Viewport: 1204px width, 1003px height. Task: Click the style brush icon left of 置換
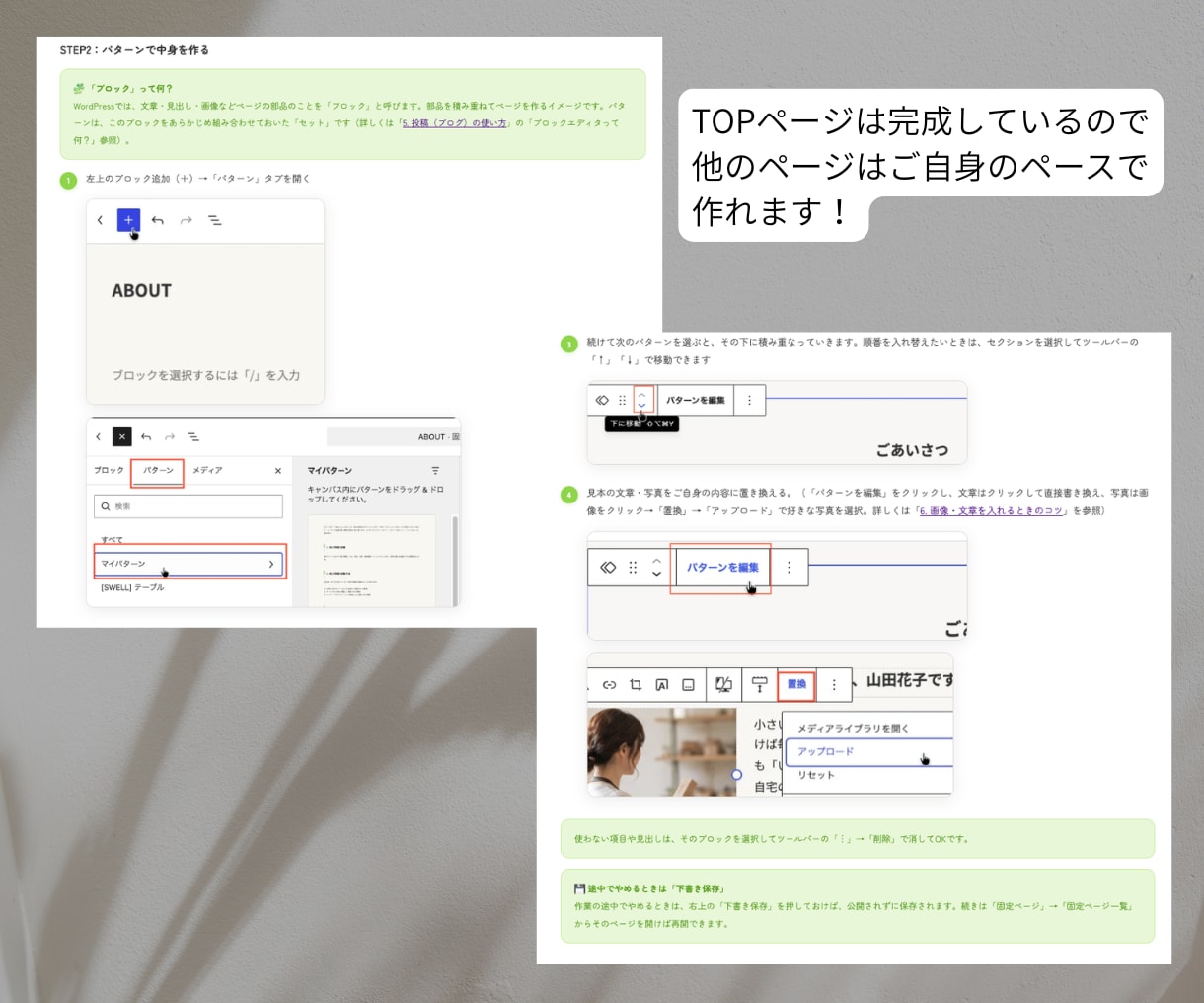point(759,684)
